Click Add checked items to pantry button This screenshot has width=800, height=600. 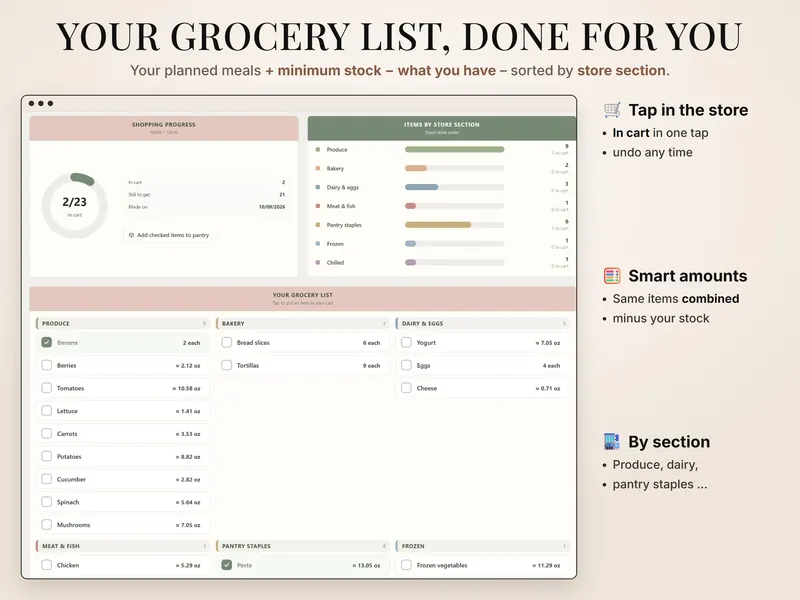pos(169,235)
